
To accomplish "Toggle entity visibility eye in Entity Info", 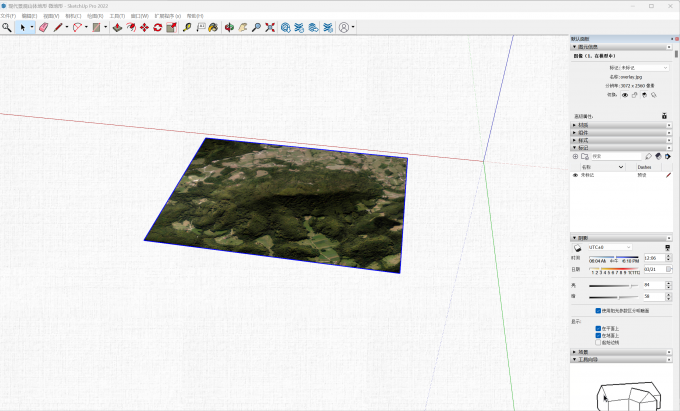I will 625,95.
